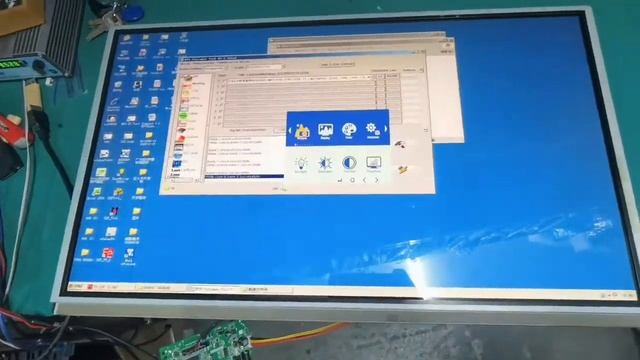This screenshot has height=360, width=640.
Task: Click the OSD enter/return key hint icon
Action: coord(340,180)
